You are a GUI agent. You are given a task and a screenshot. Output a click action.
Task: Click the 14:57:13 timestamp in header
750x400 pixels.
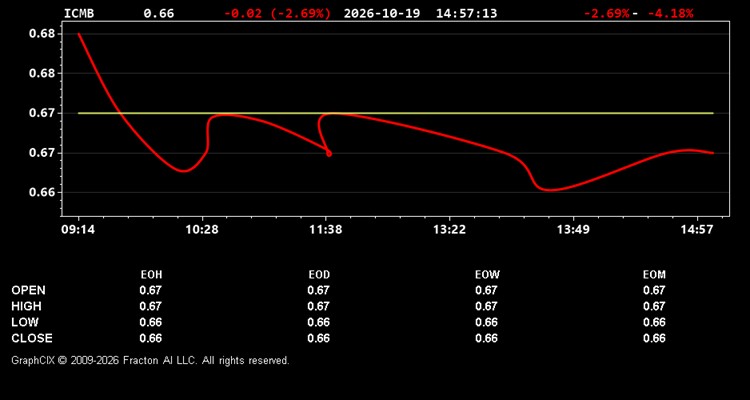pyautogui.click(x=466, y=13)
